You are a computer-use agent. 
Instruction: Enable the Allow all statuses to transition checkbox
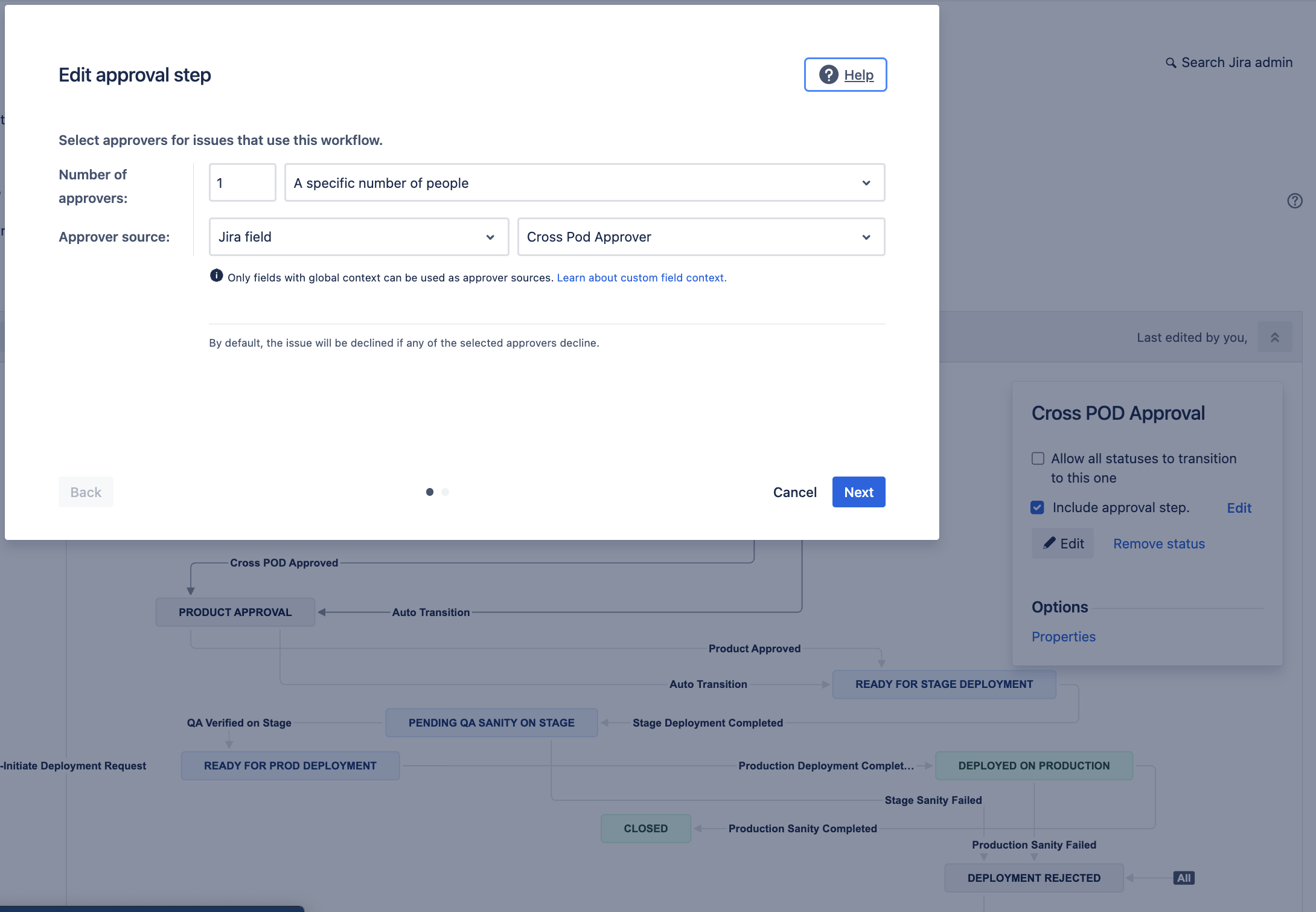click(1038, 458)
